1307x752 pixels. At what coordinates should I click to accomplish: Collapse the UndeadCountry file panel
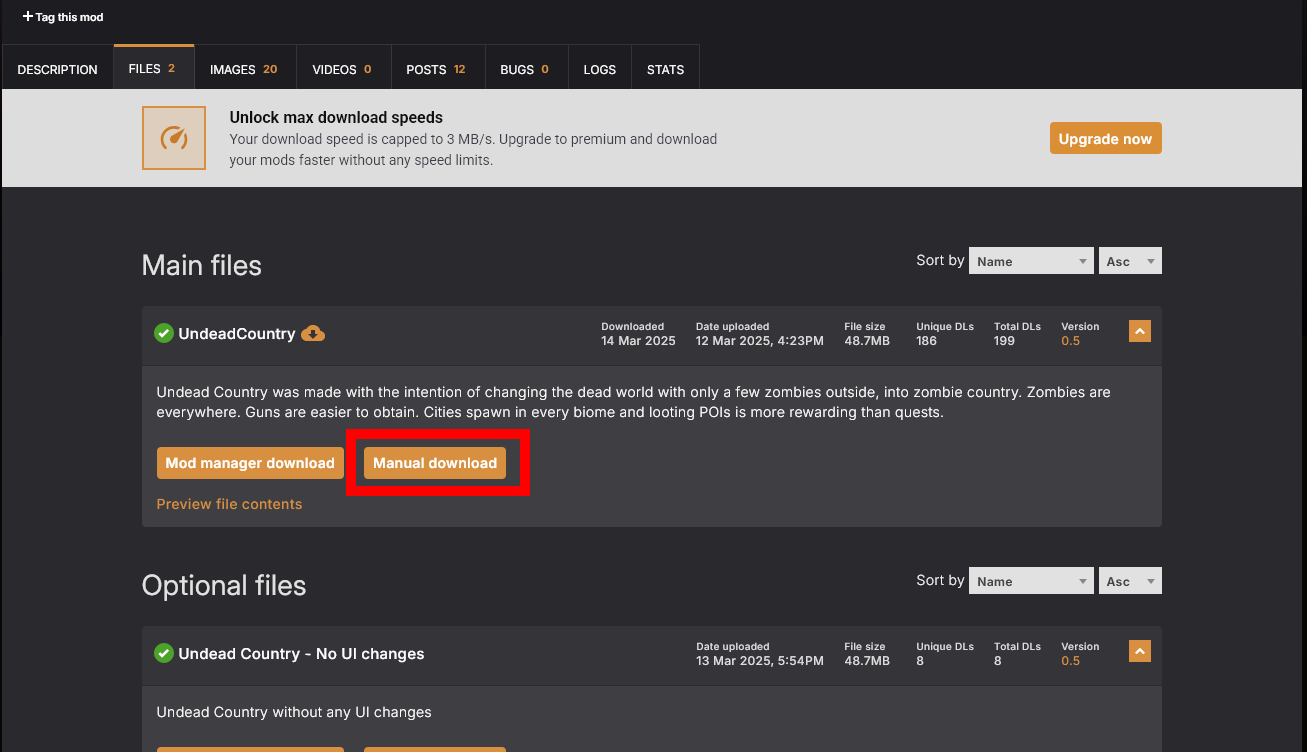(1139, 331)
